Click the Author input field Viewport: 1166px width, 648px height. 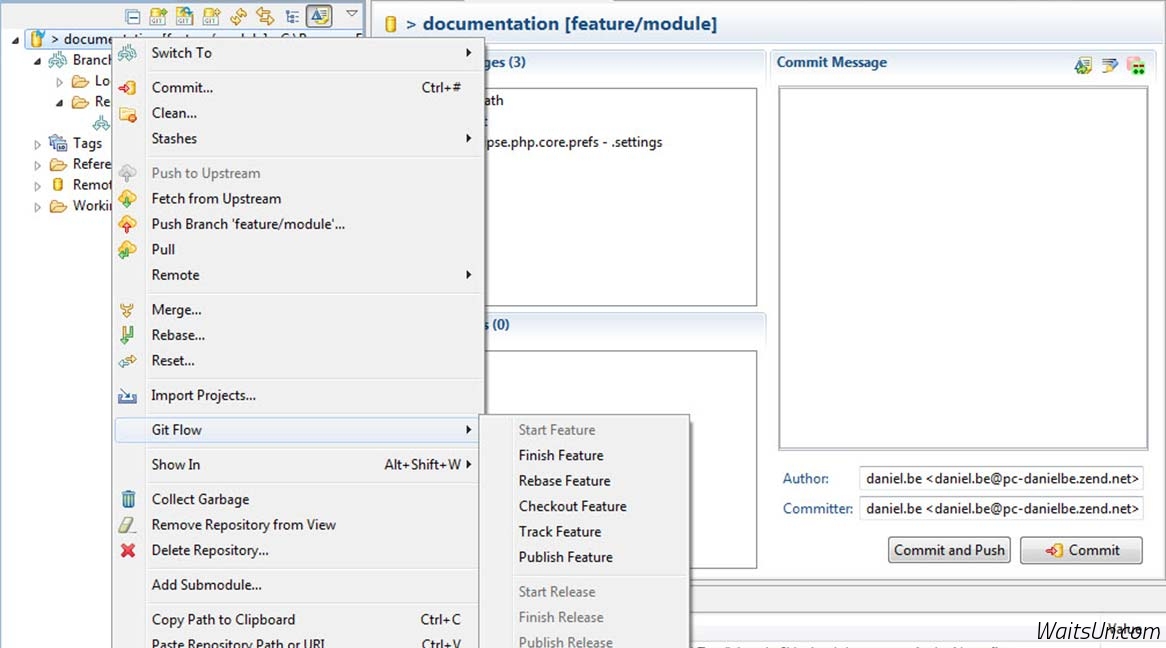(1001, 479)
